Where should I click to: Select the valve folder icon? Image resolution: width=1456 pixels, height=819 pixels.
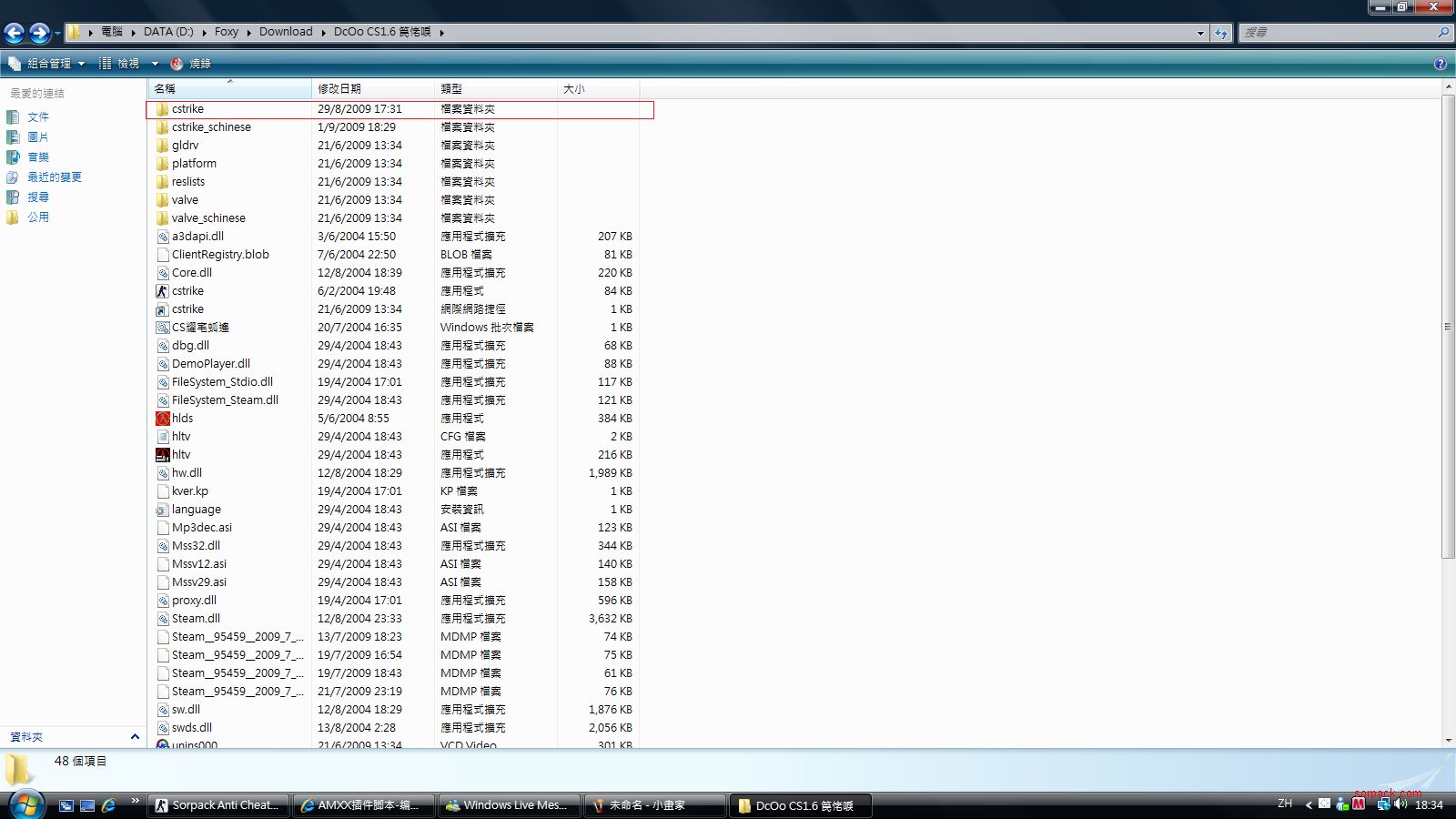162,200
